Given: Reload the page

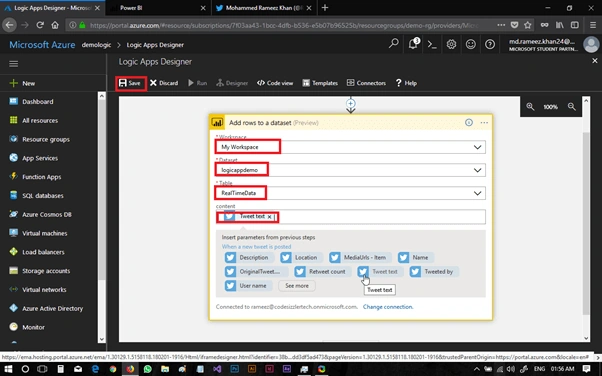Looking at the screenshot, I should pyautogui.click(x=40, y=25).
